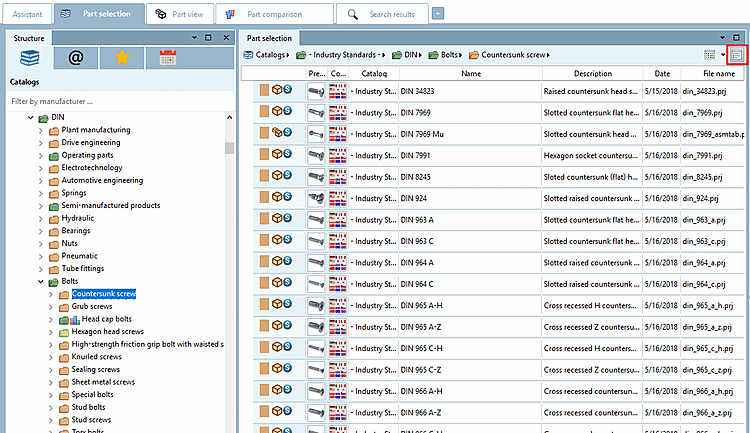Select Stud bolts in the tree

[x=88, y=407]
